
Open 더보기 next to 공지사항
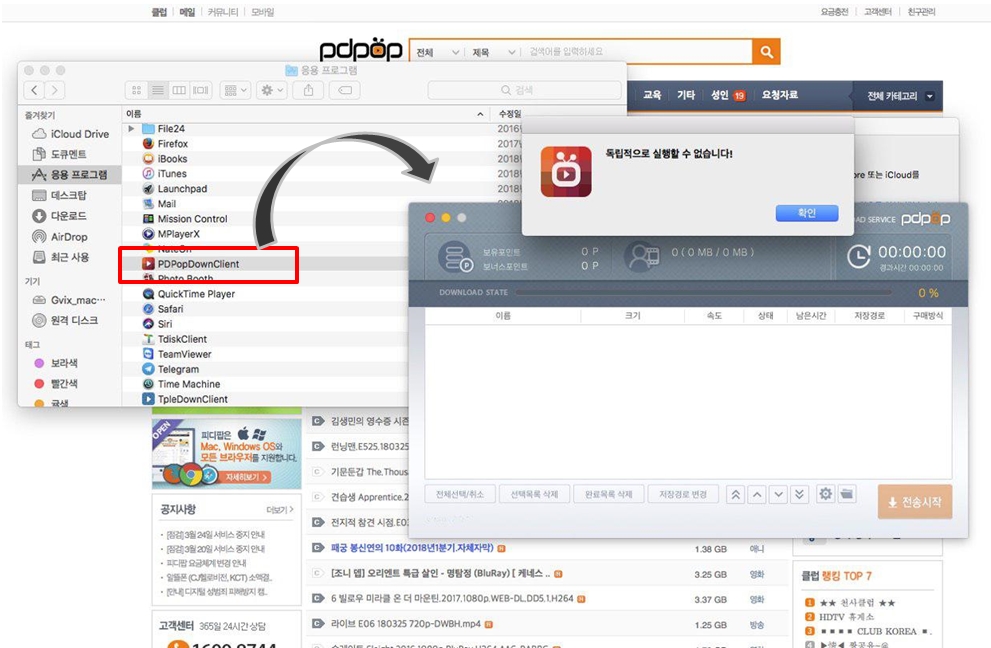coord(280,510)
